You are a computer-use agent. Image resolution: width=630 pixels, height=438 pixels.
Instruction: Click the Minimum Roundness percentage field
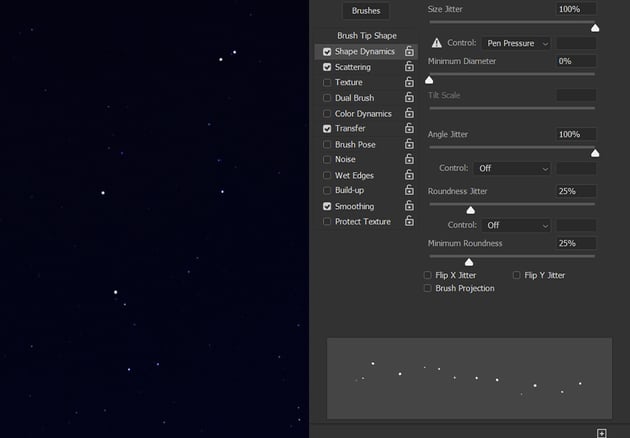[576, 243]
